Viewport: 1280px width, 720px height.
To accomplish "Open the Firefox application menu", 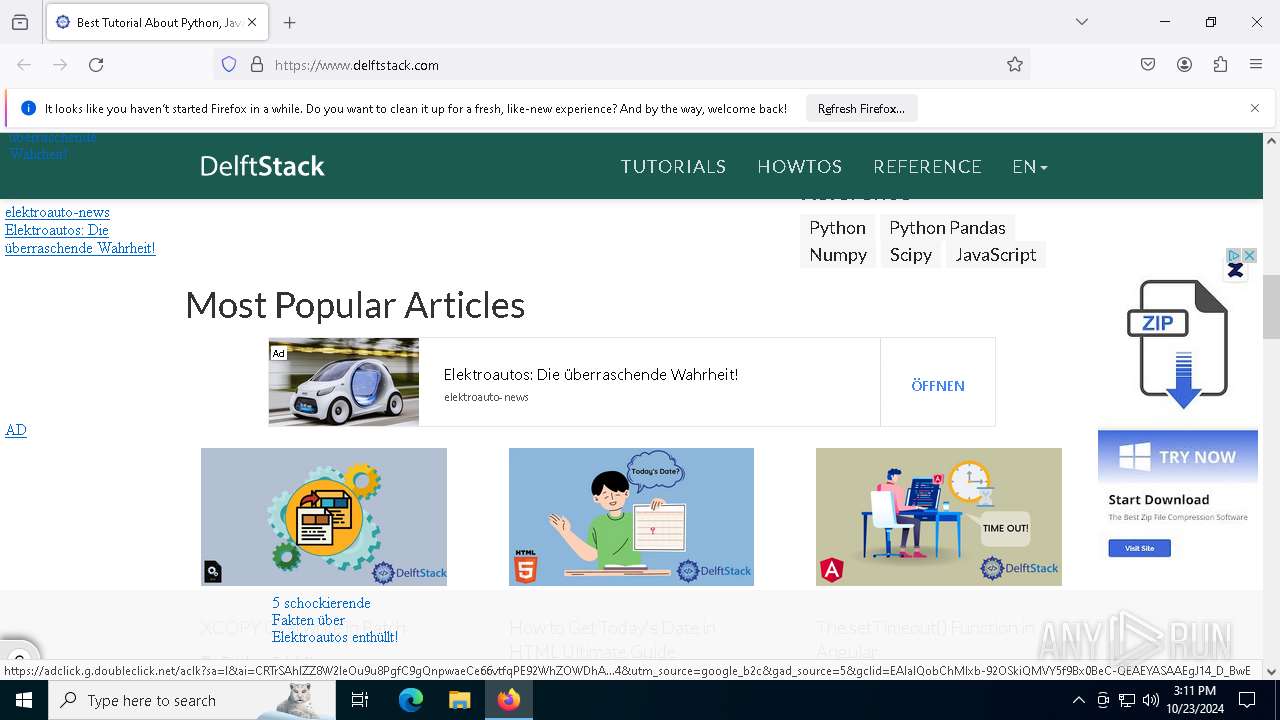I will point(1256,65).
